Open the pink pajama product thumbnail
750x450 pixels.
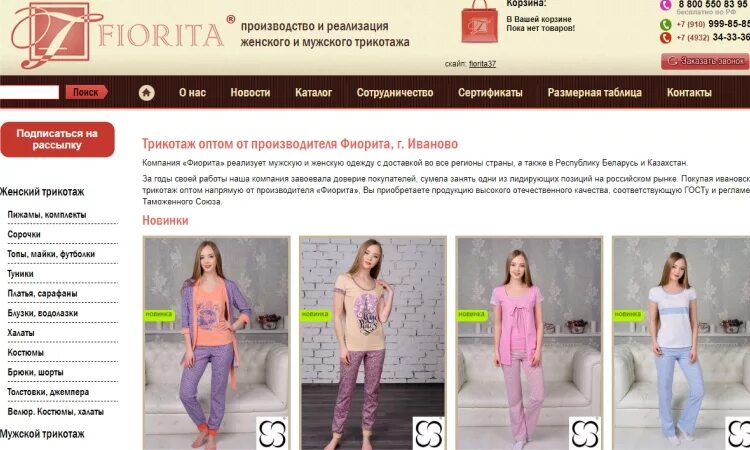coord(529,343)
